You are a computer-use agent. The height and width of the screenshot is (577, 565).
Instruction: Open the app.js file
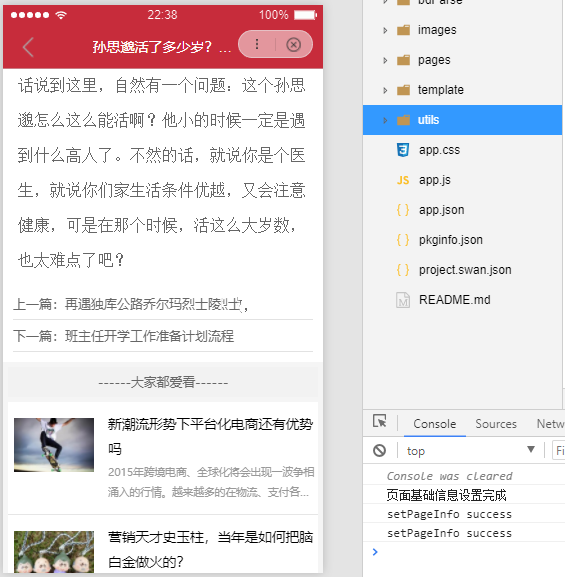434,180
